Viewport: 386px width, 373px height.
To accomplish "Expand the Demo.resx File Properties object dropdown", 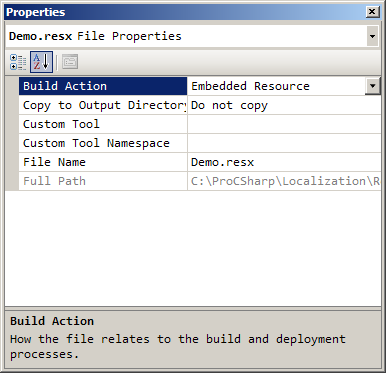I will (x=373, y=36).
